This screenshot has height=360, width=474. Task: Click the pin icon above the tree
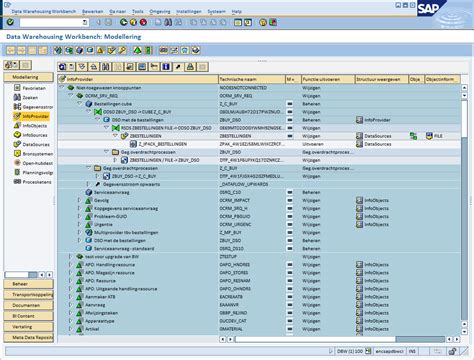pyautogui.click(x=178, y=67)
